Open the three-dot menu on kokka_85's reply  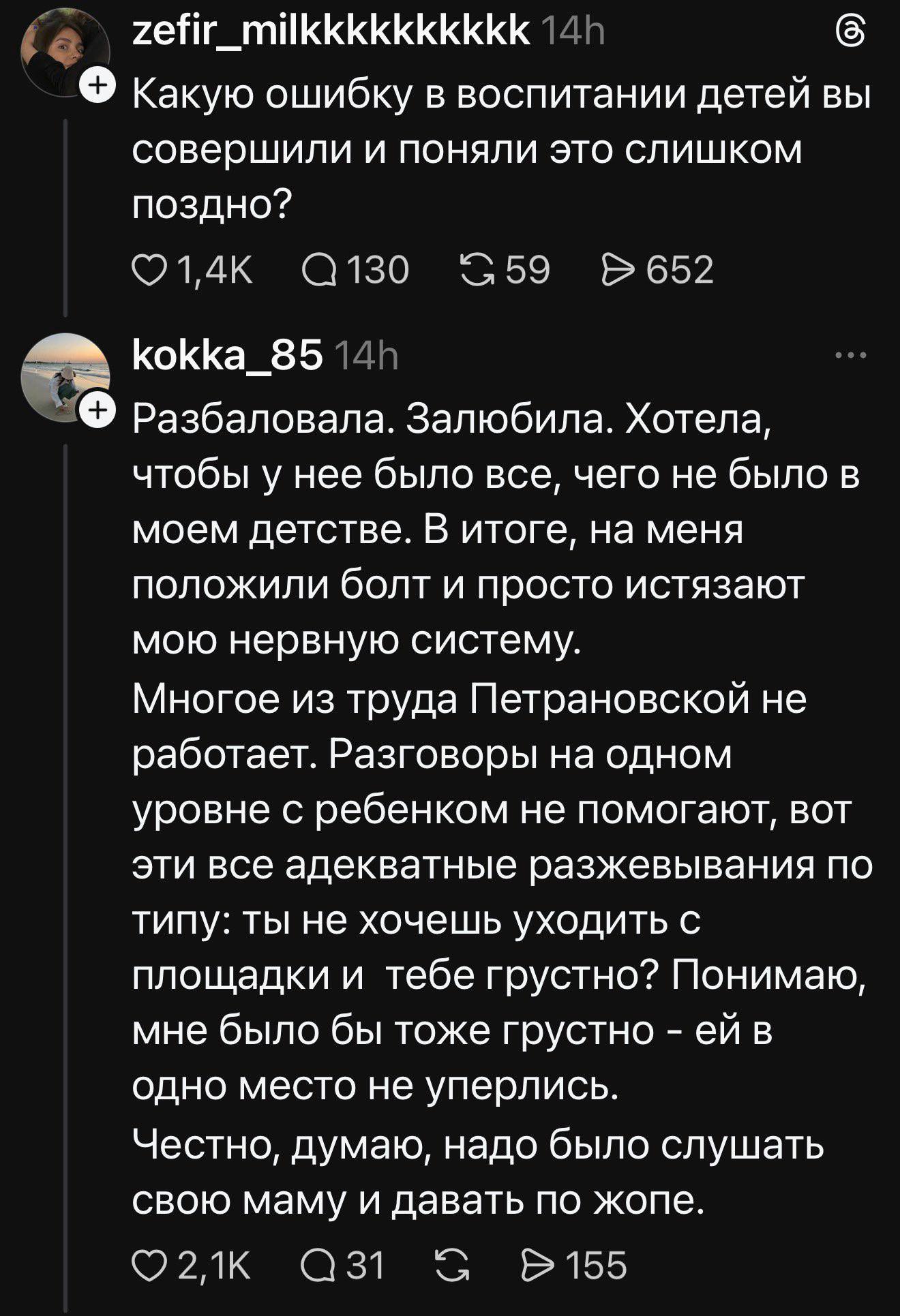tap(852, 356)
